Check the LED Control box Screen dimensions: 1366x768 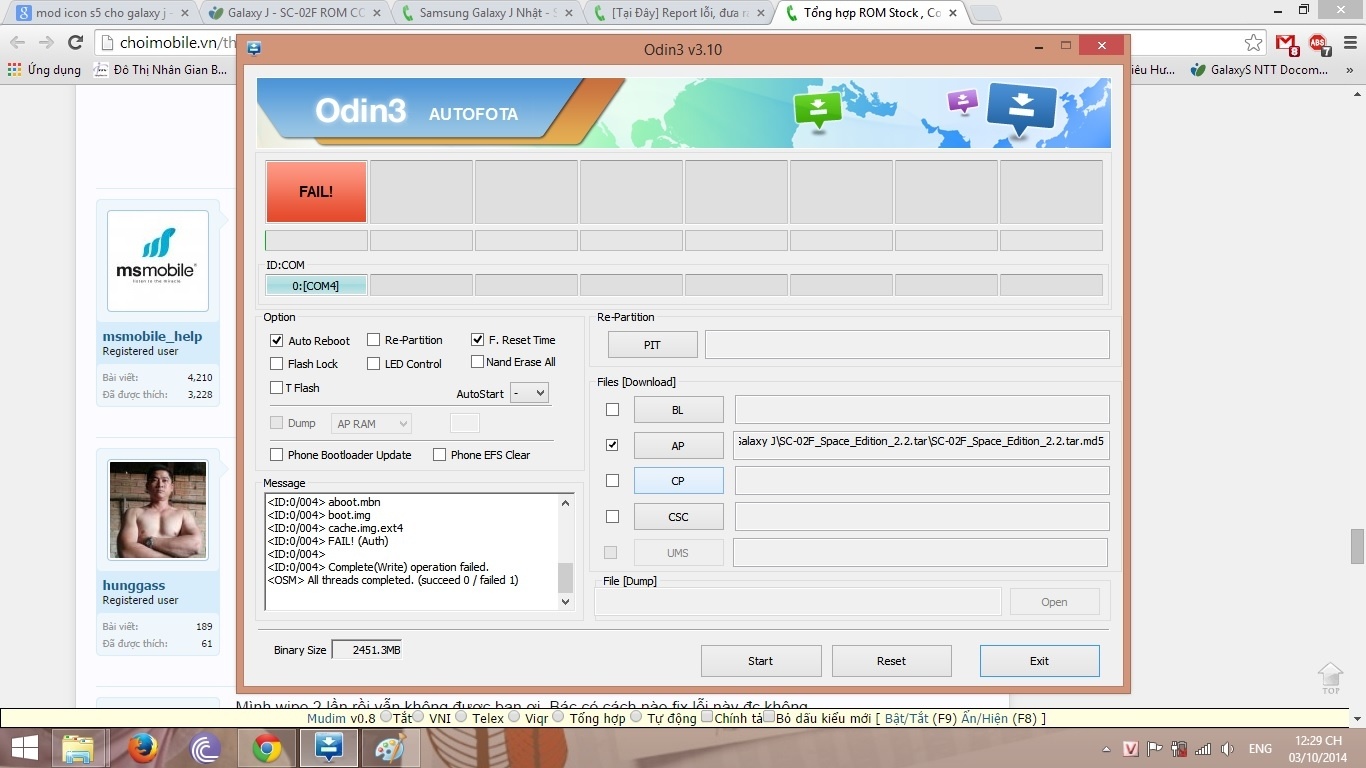tap(373, 363)
